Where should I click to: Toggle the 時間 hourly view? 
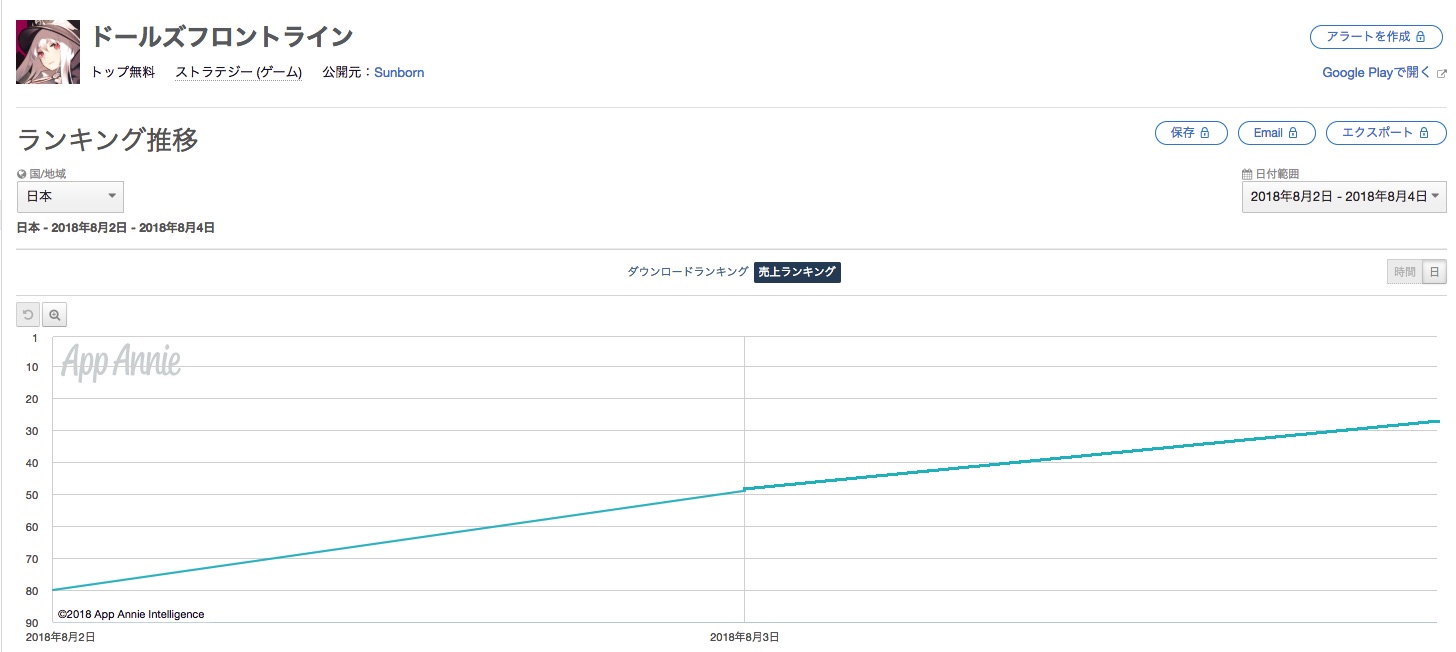point(1404,272)
